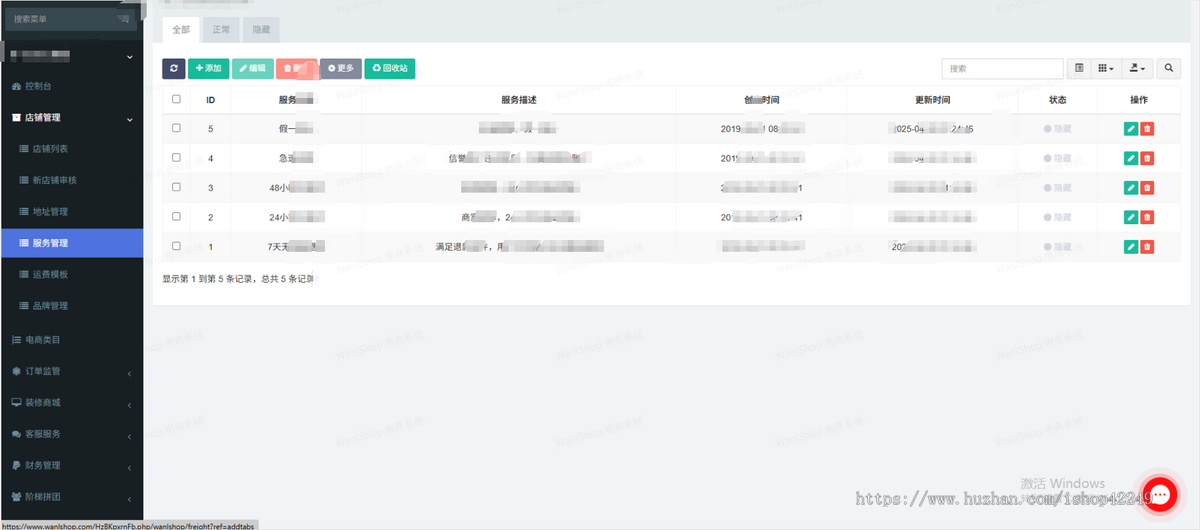The width and height of the screenshot is (1200, 530).
Task: Delete row ID 1 with red trash
Action: pos(1147,247)
